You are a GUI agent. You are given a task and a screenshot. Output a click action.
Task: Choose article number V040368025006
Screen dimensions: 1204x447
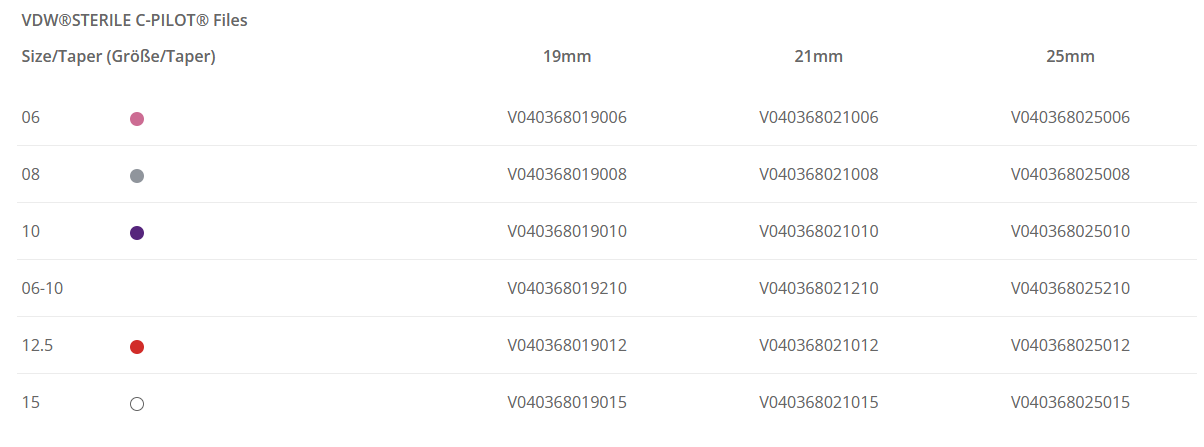1070,118
